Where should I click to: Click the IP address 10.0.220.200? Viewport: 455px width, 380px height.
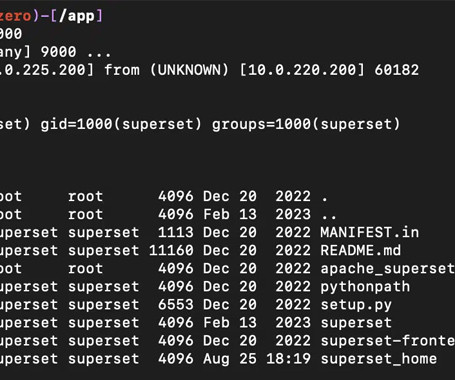coord(302,70)
